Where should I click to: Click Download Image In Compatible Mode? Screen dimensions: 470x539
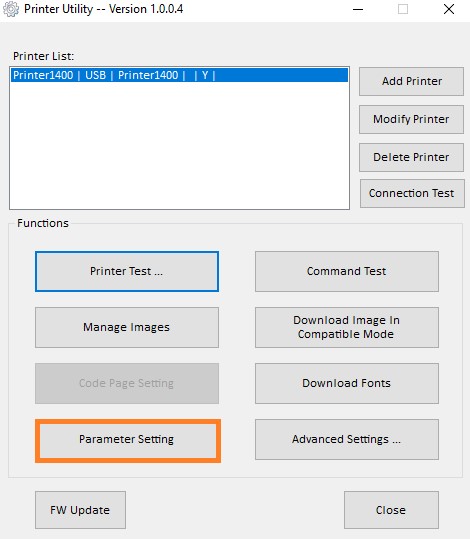coord(347,327)
